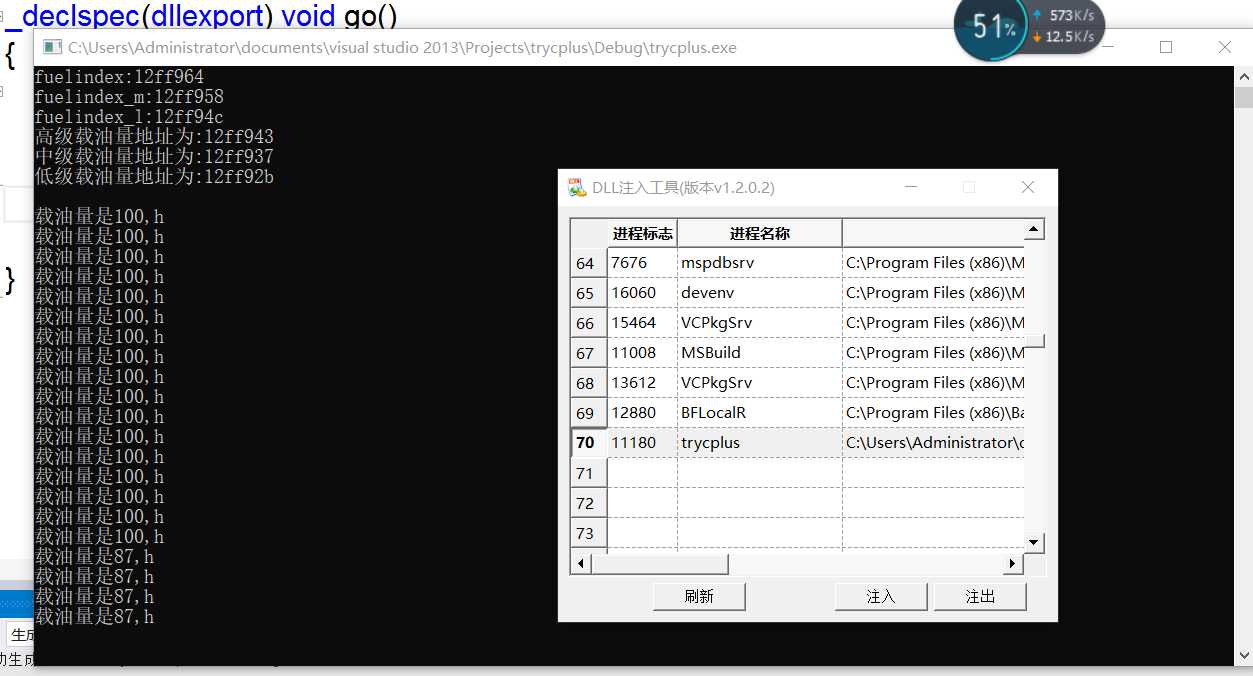Maximize the trycplus.exe console window

tap(1166, 47)
